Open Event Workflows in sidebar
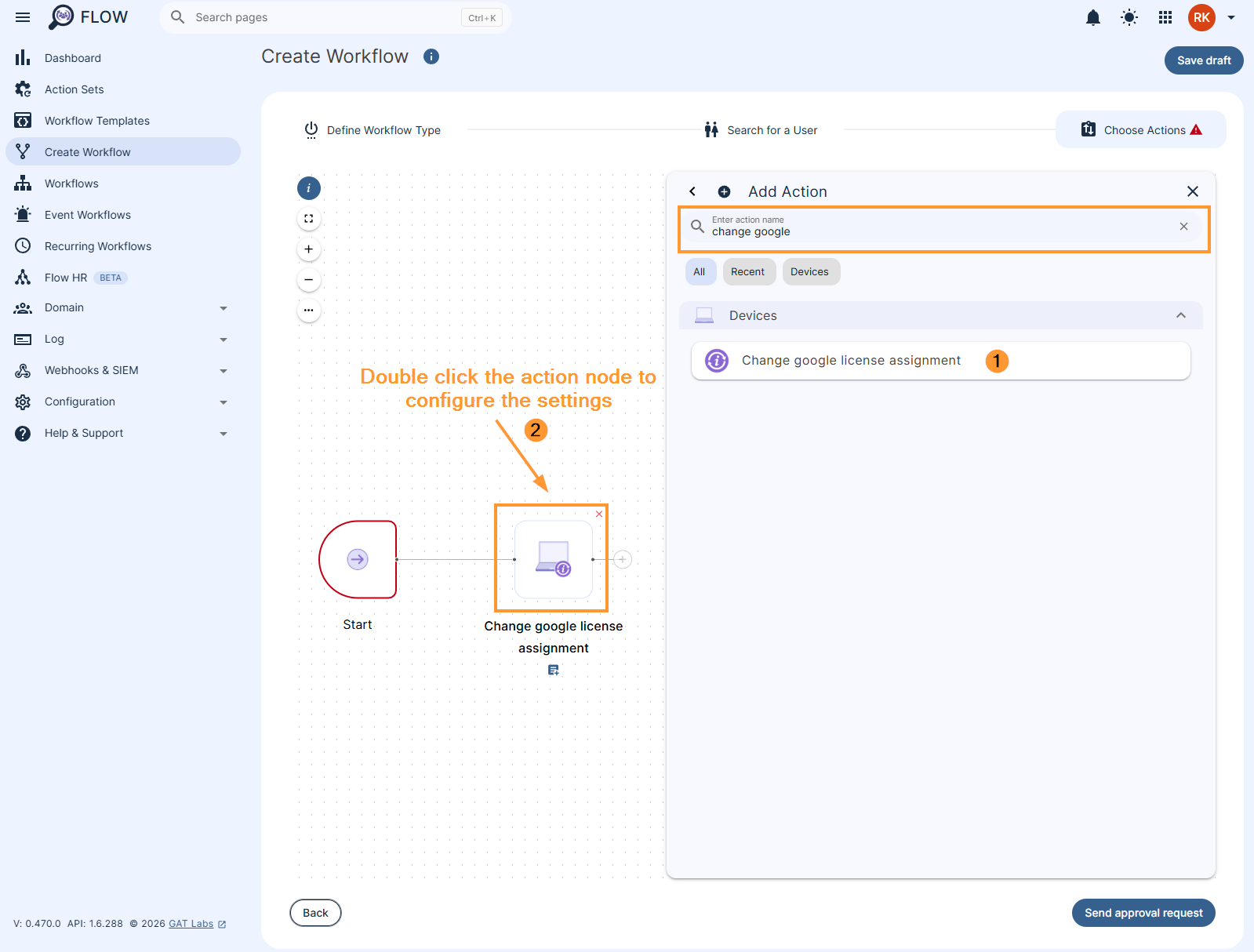The height and width of the screenshot is (952, 1254). coord(123,215)
